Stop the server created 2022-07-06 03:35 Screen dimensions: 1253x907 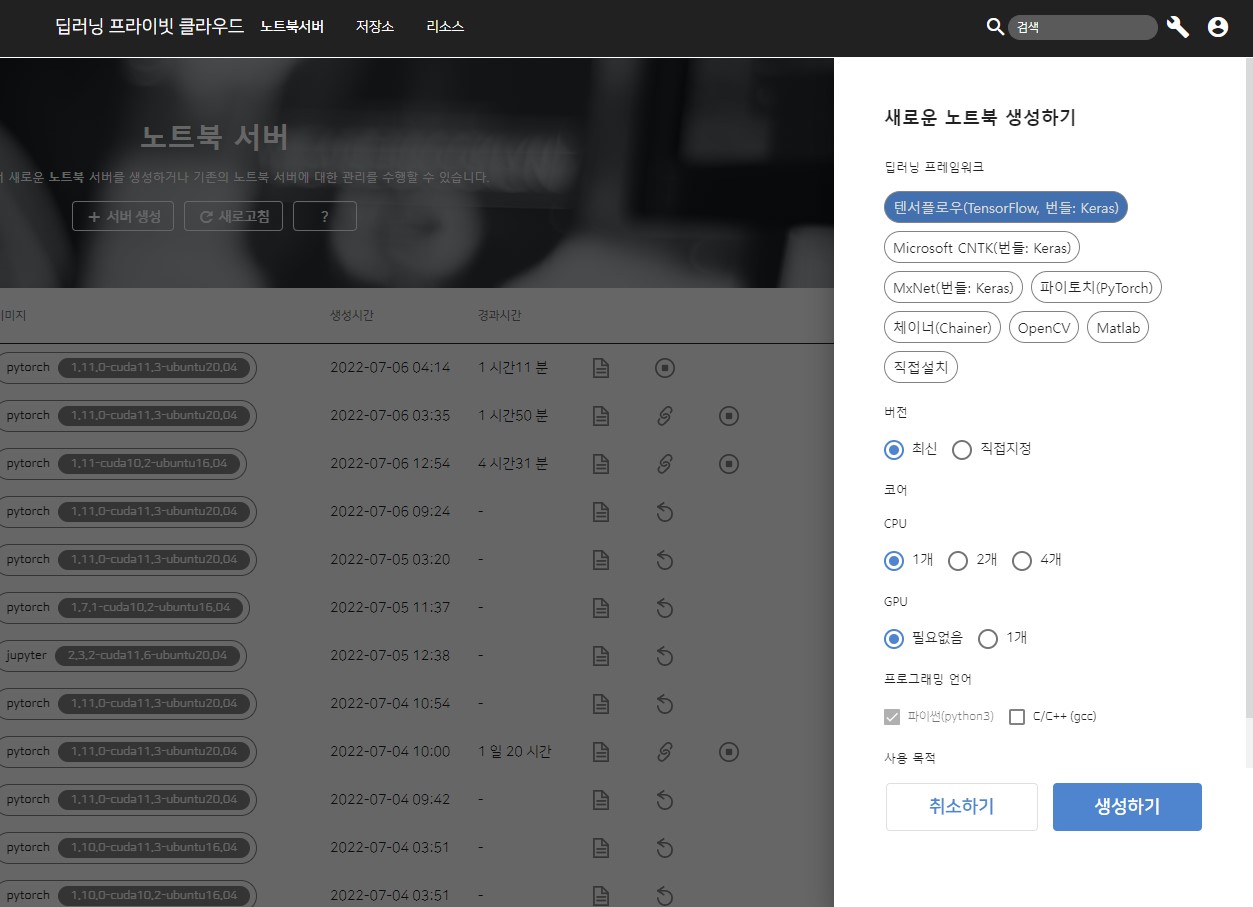click(x=729, y=415)
